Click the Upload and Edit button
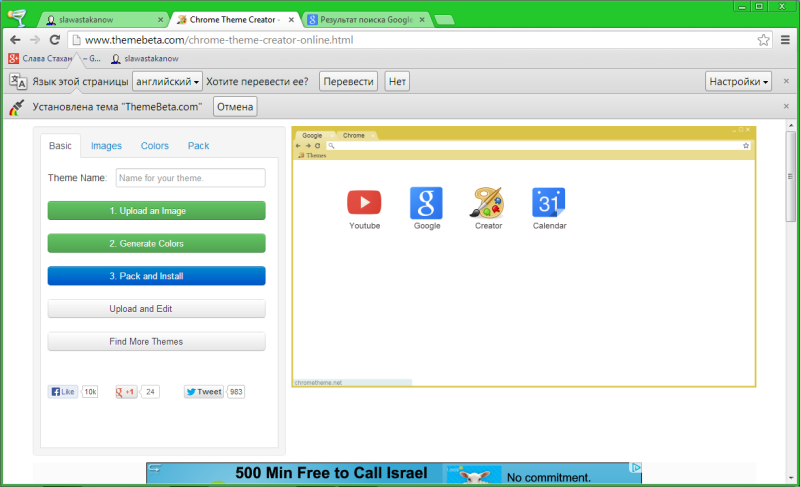The height and width of the screenshot is (487, 800). [157, 309]
